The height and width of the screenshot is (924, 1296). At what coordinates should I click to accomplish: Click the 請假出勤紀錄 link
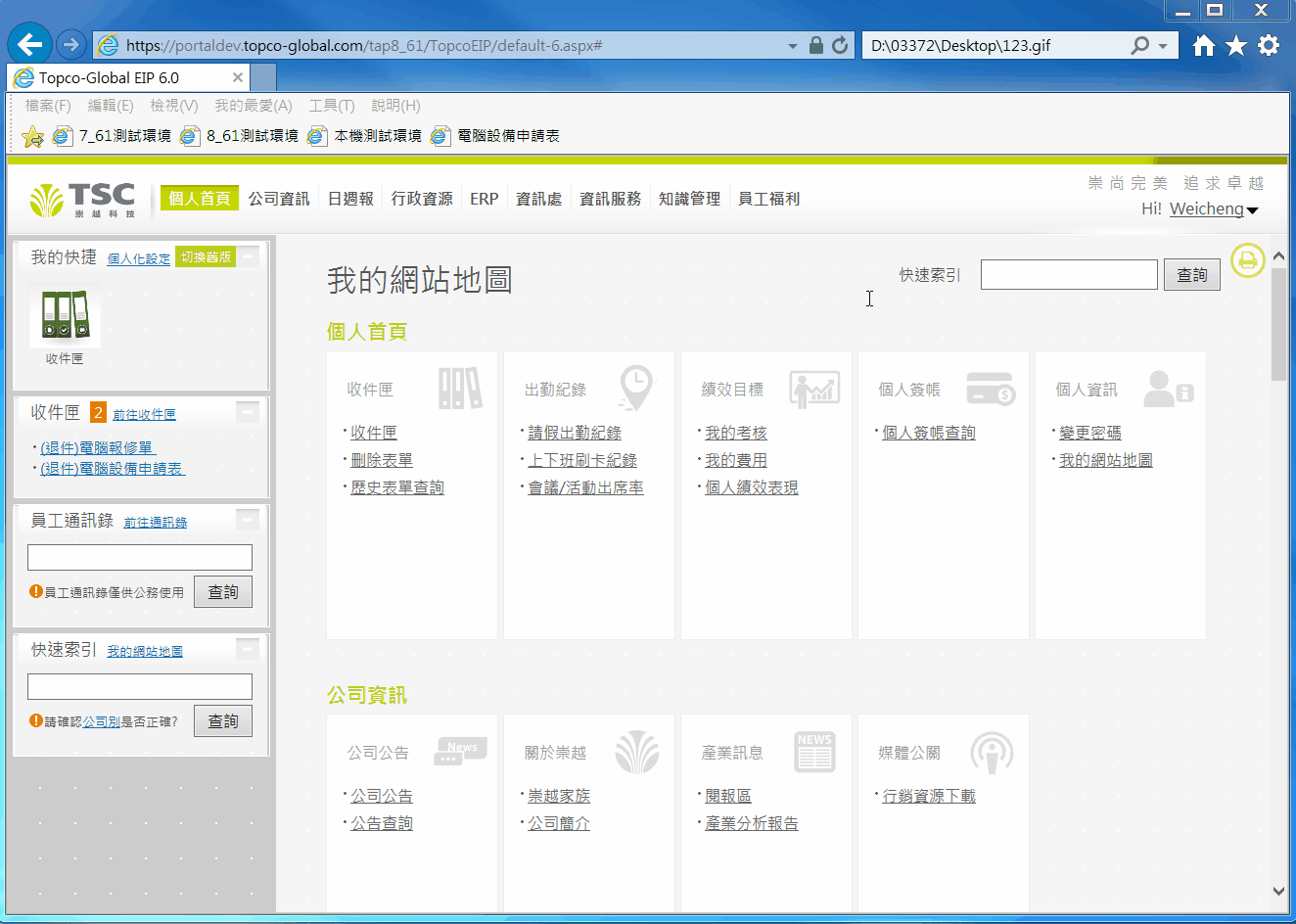(x=575, y=433)
